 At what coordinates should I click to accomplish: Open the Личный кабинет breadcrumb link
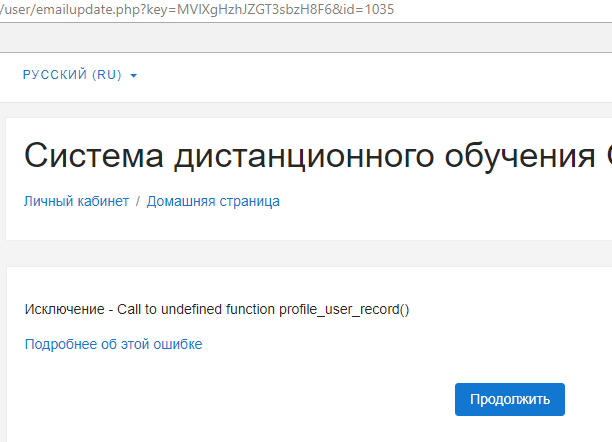pyautogui.click(x=76, y=201)
